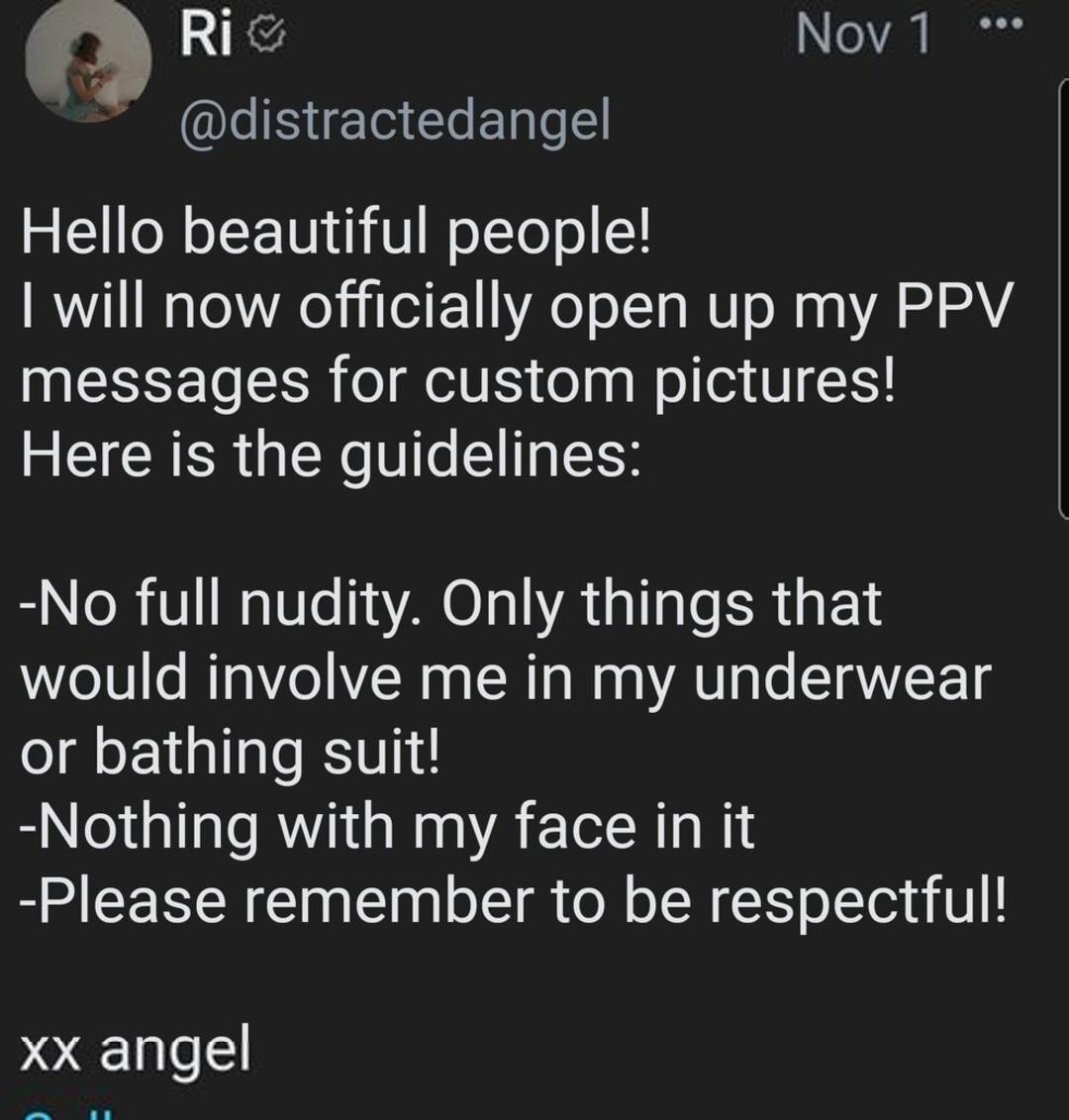Click the Nov 1 post timestamp

(863, 36)
